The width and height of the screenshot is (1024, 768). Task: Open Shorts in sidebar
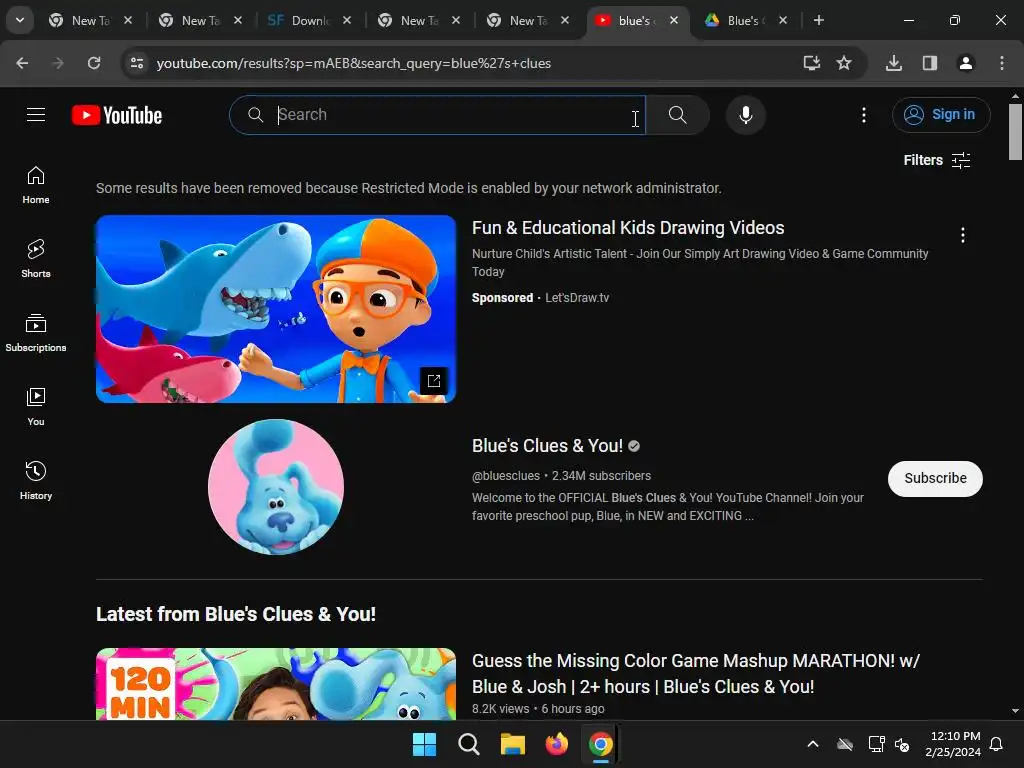point(36,259)
